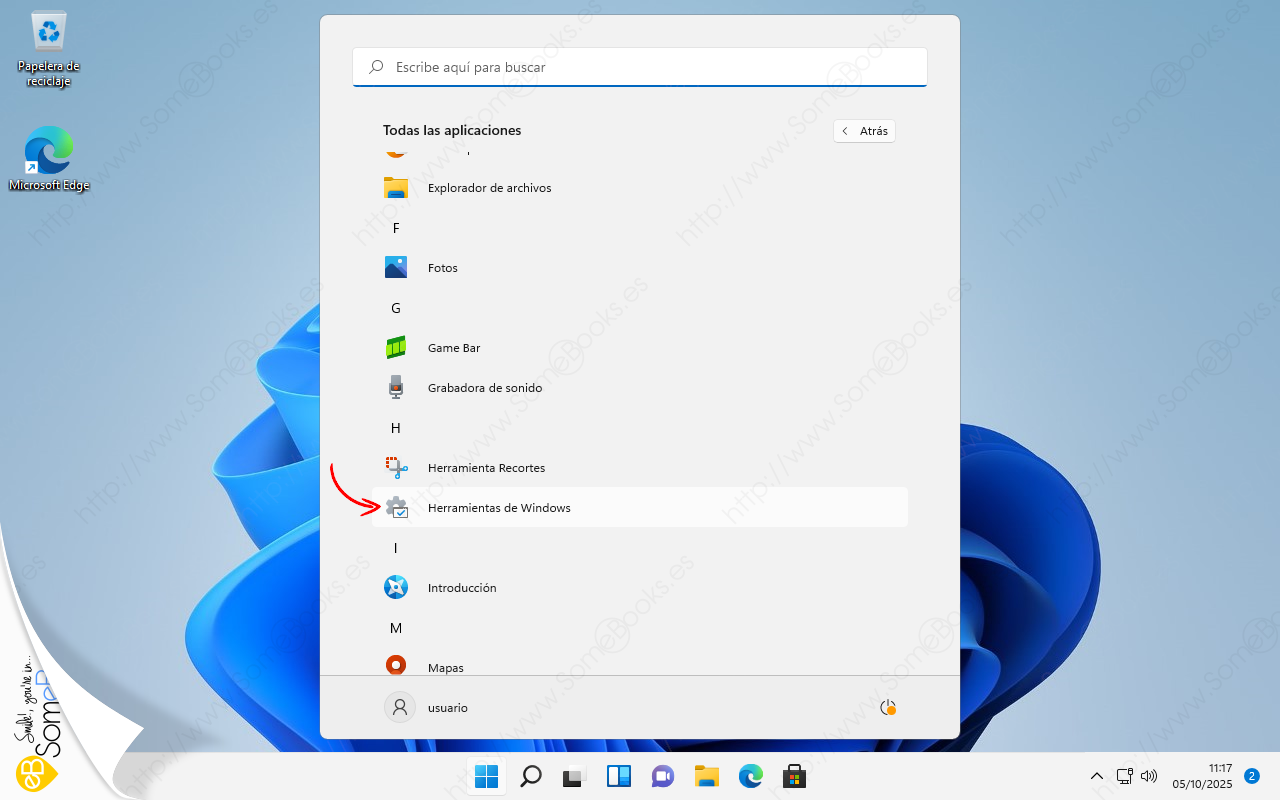Open the usuario account menu
The height and width of the screenshot is (800, 1280).
tap(427, 707)
